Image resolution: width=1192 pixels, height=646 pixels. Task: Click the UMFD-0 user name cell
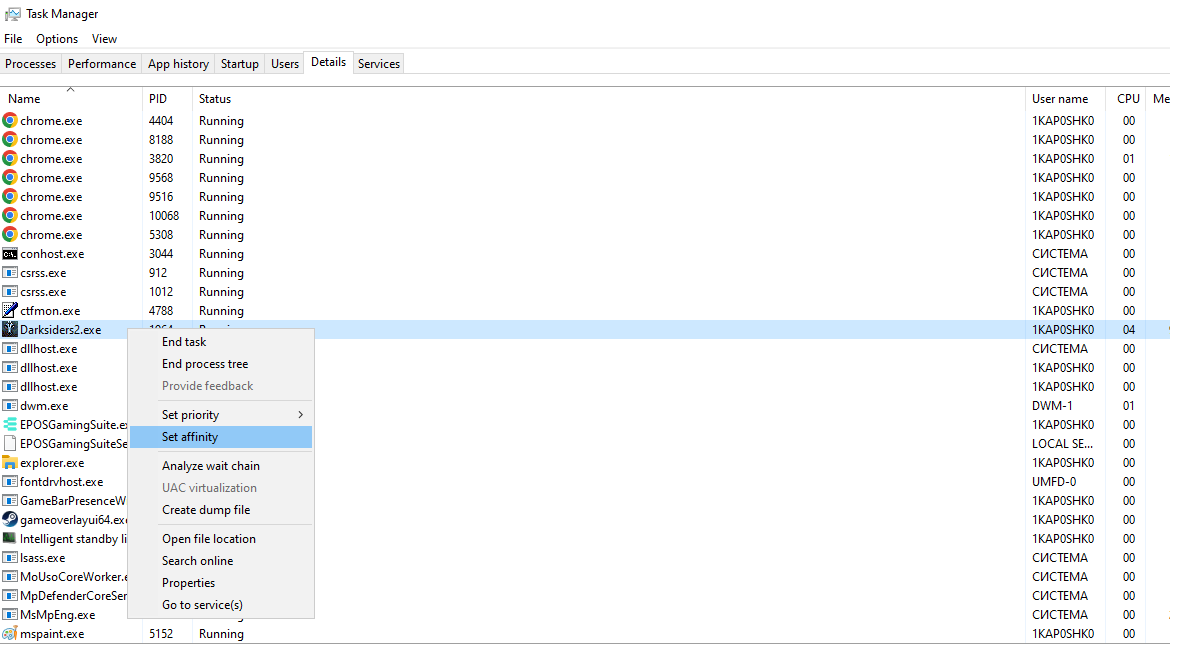tap(1054, 482)
